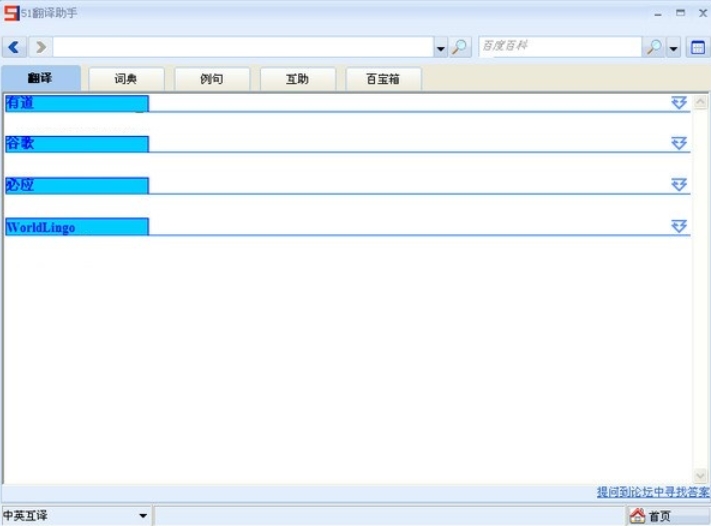The height and width of the screenshot is (526, 711).
Task: Switch to the 百宝箱 tab
Action: click(x=383, y=79)
